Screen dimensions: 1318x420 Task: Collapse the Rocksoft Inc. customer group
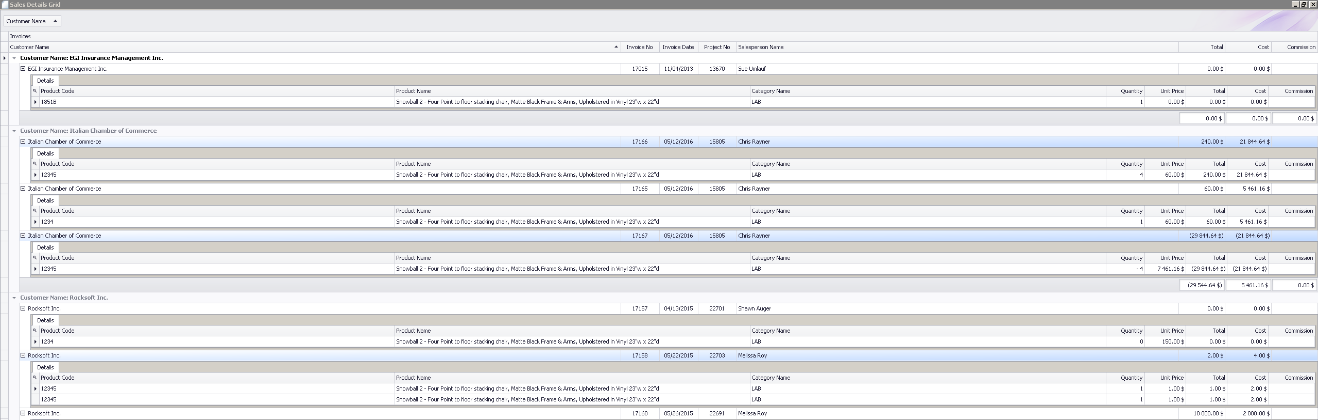tap(14, 298)
